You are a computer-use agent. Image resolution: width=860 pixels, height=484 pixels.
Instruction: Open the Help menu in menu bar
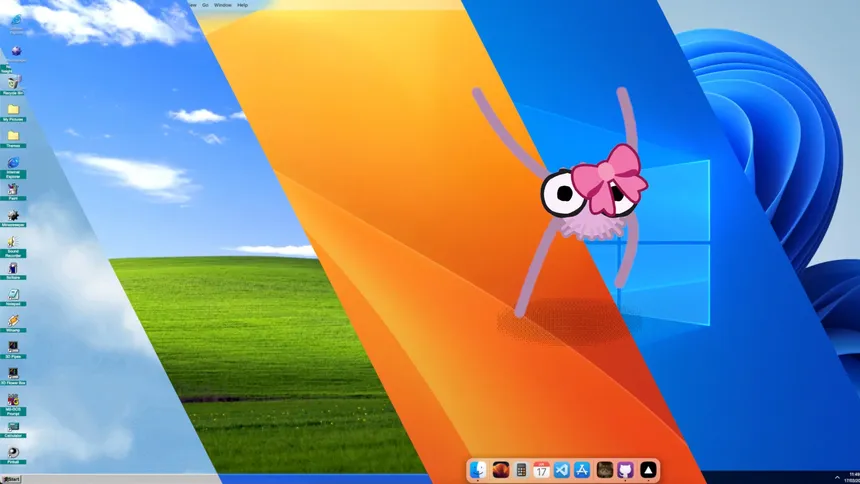[242, 5]
